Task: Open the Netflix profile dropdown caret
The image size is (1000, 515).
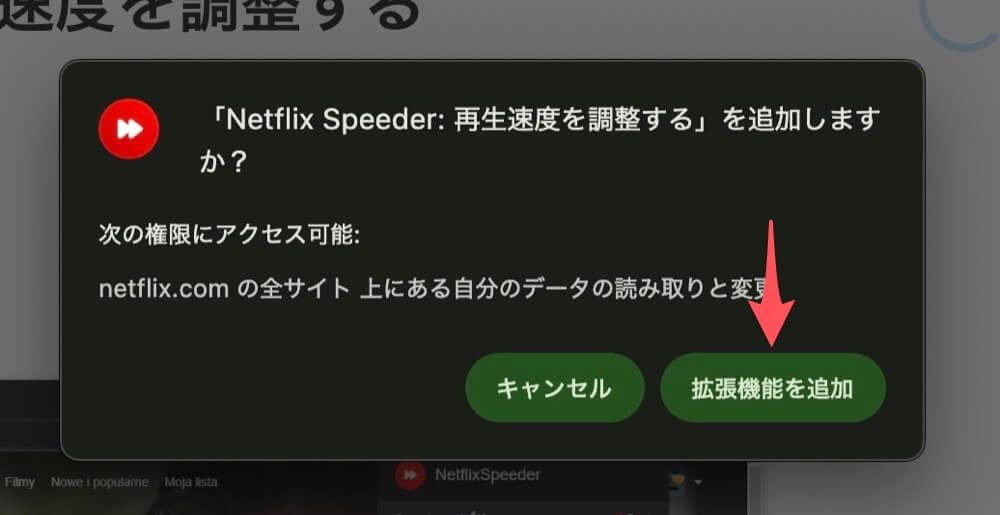Action: [698, 482]
